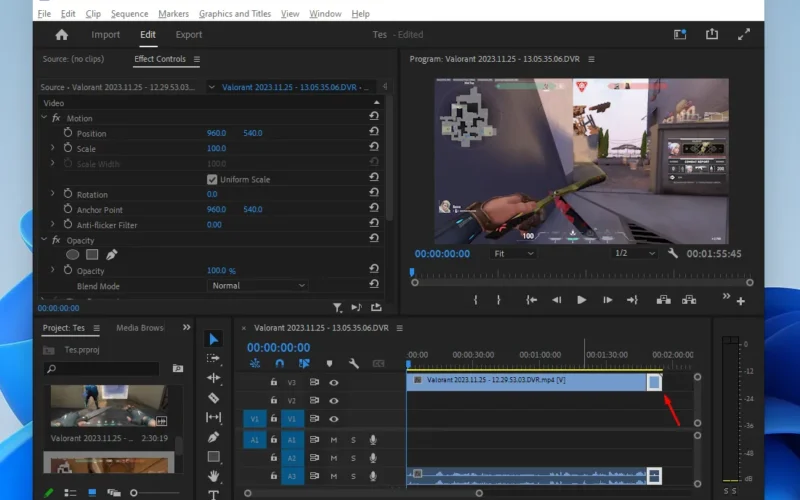Show hidden project panel tabs chevron
This screenshot has height=500, width=800.
tap(187, 328)
